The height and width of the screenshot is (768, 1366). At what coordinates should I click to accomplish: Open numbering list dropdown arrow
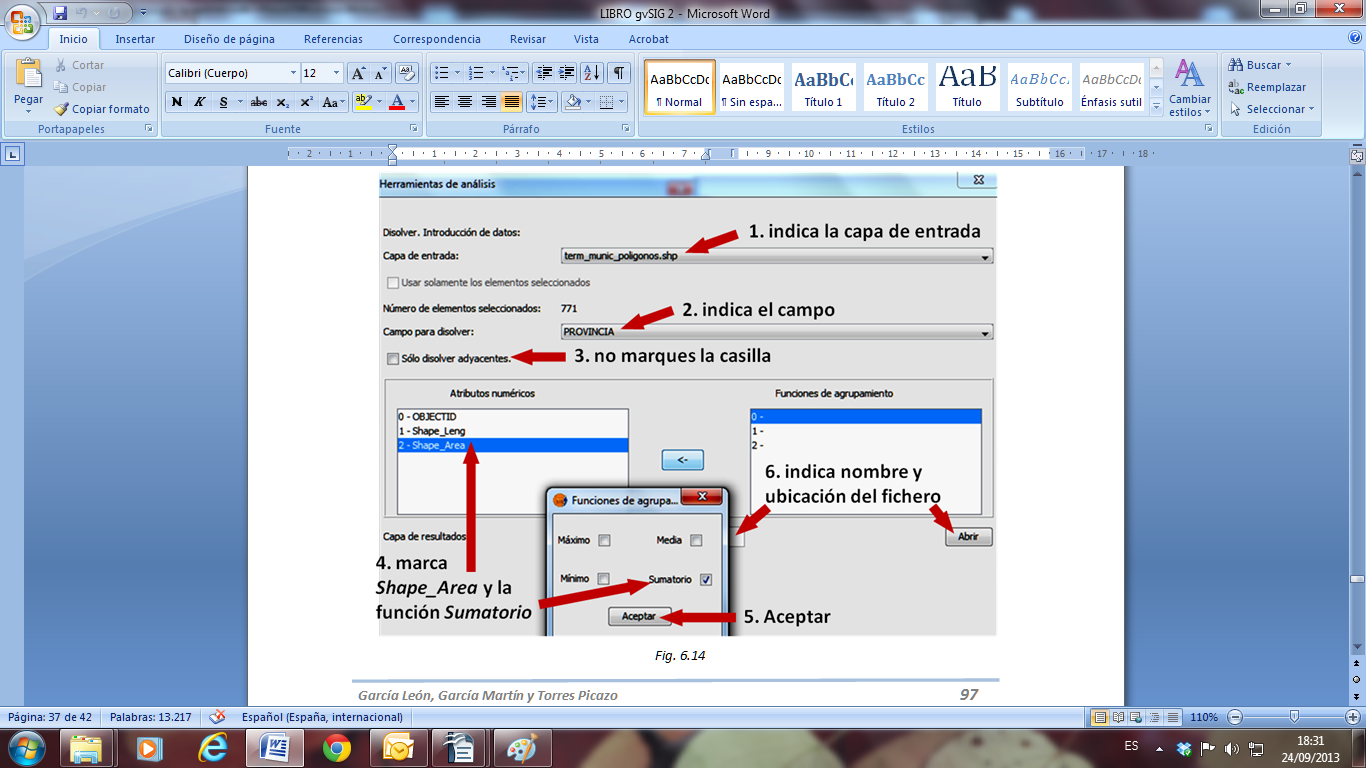(491, 73)
